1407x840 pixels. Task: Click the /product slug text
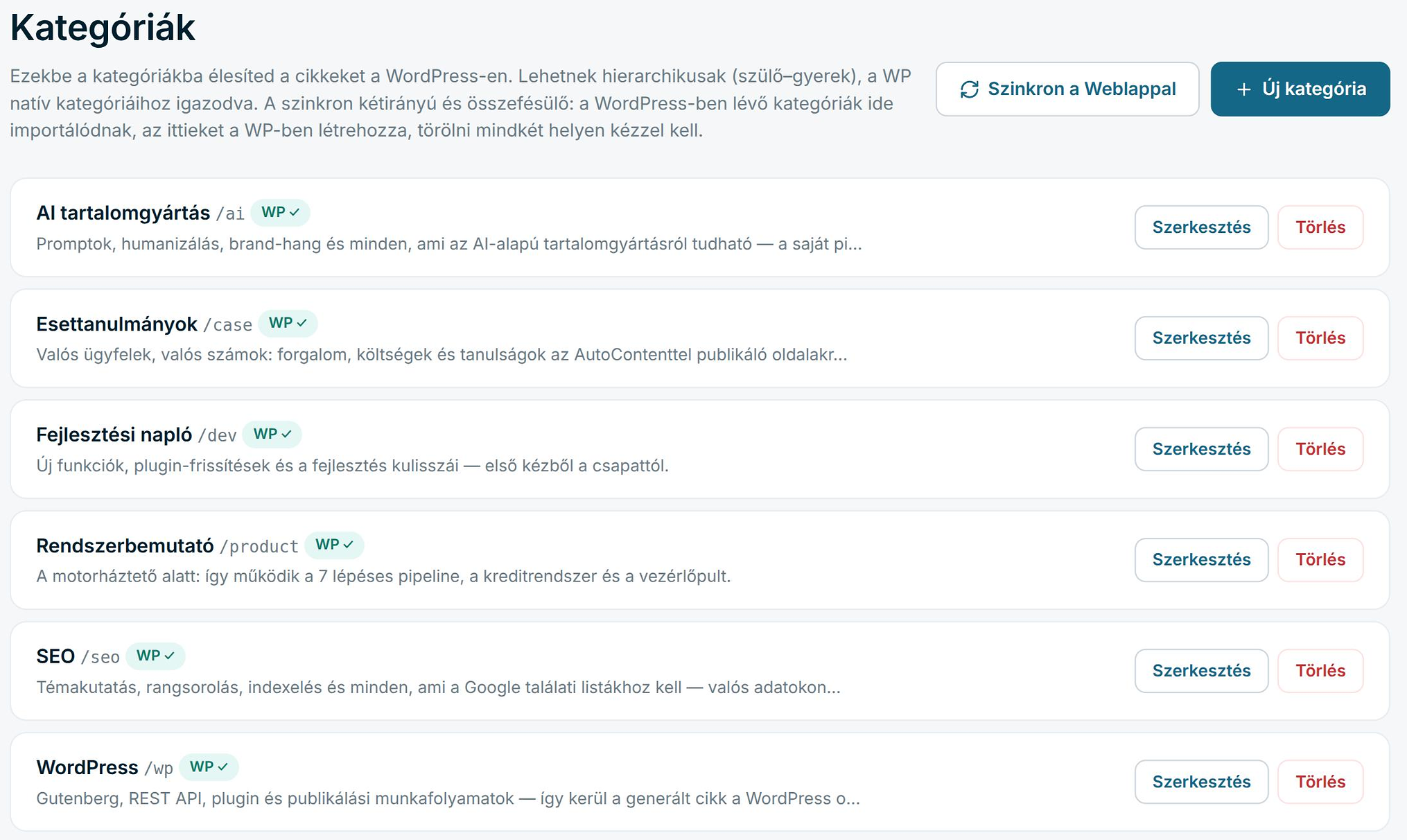259,547
